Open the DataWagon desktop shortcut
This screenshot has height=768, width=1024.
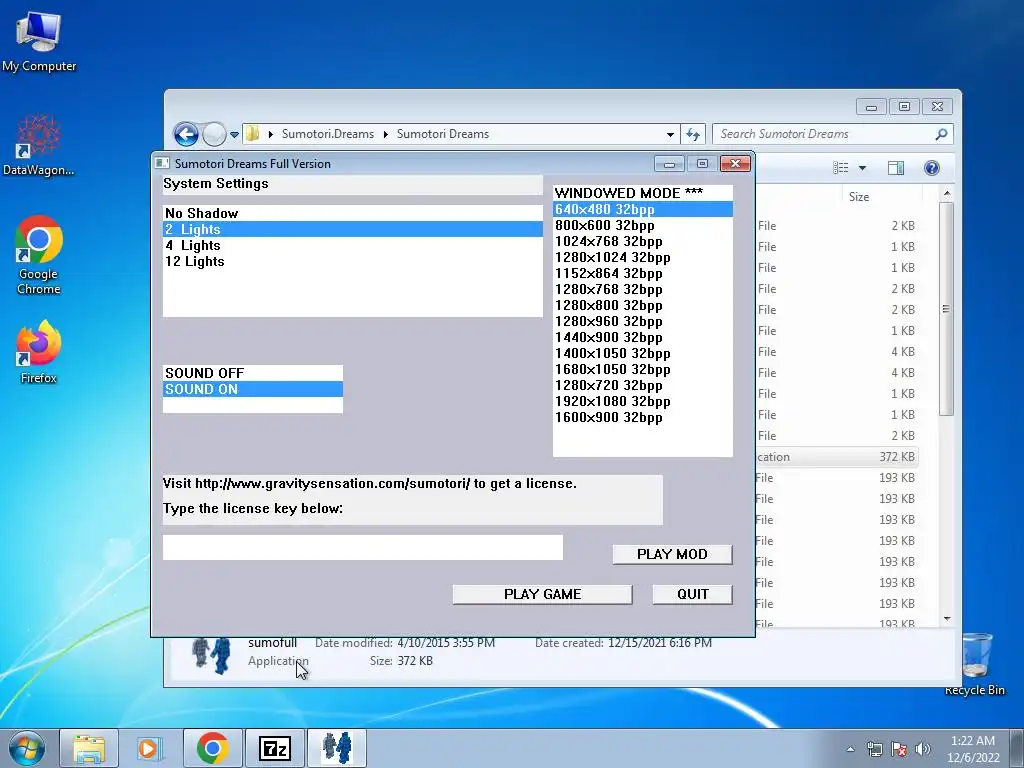39,145
